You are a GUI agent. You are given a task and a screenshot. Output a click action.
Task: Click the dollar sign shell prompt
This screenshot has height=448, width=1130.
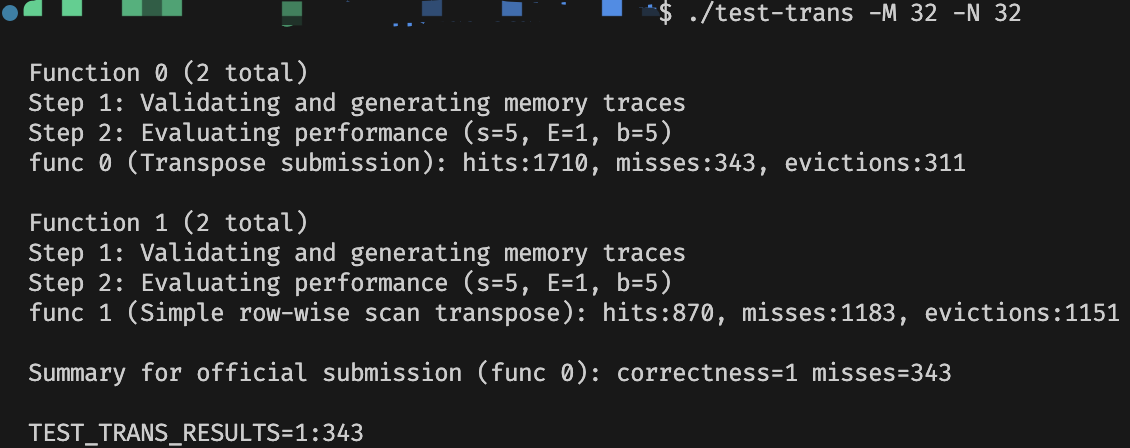click(667, 13)
